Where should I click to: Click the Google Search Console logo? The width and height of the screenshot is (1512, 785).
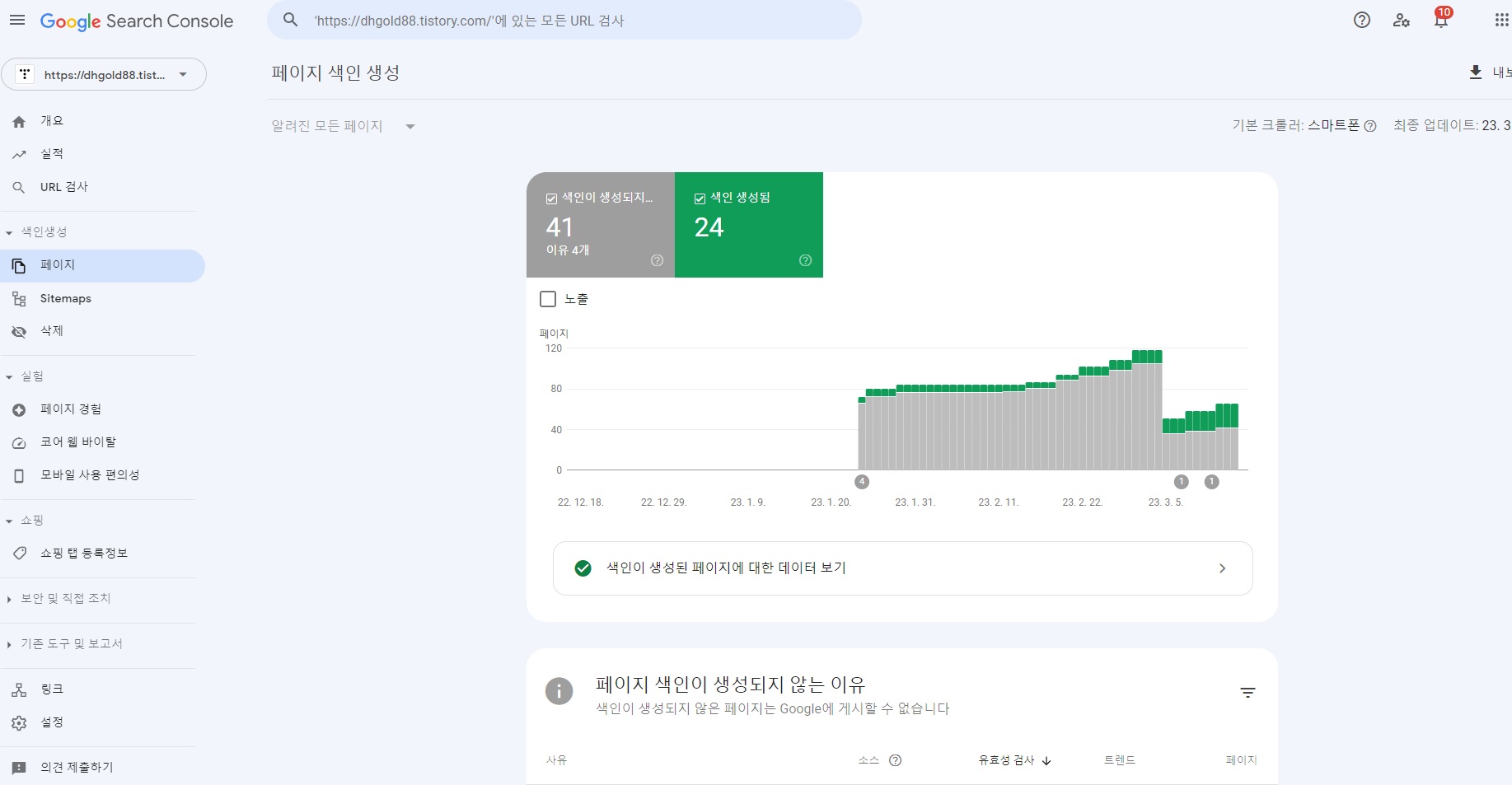[x=137, y=21]
